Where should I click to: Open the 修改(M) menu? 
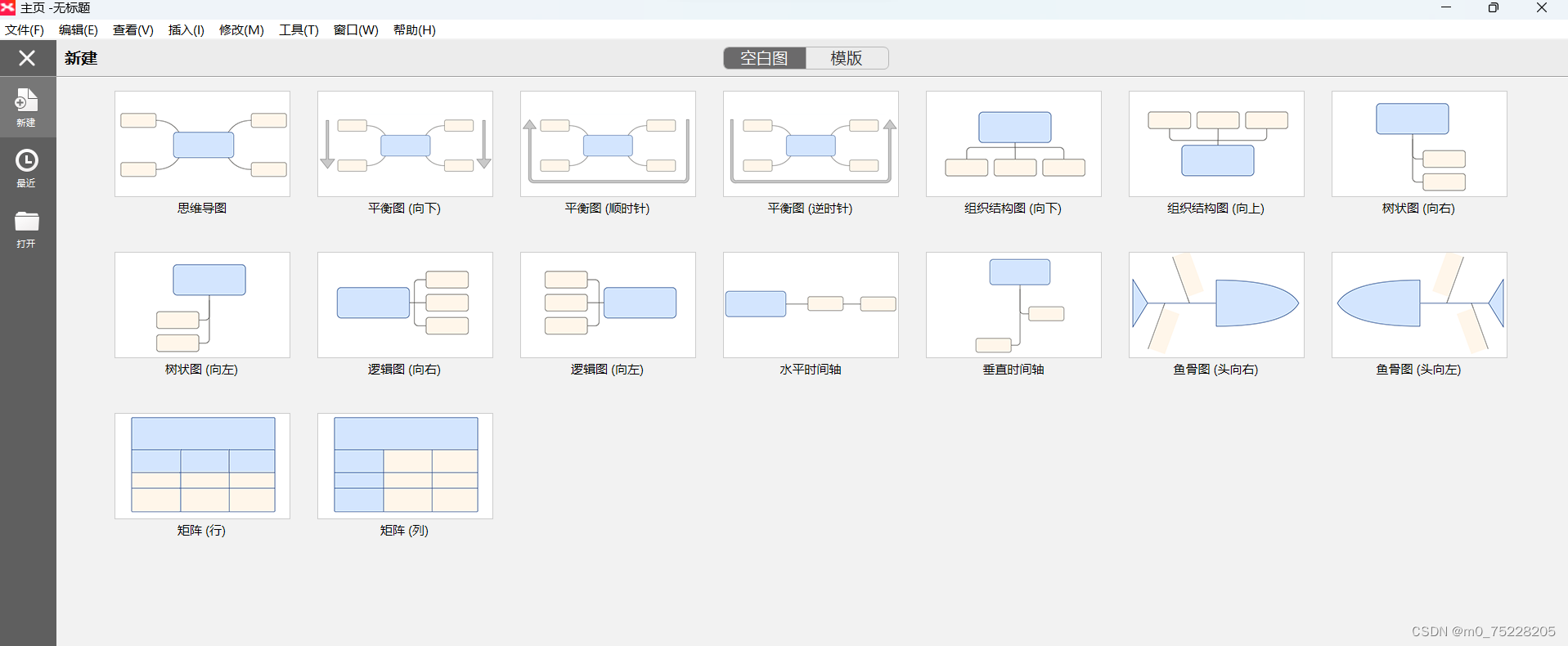click(x=241, y=30)
